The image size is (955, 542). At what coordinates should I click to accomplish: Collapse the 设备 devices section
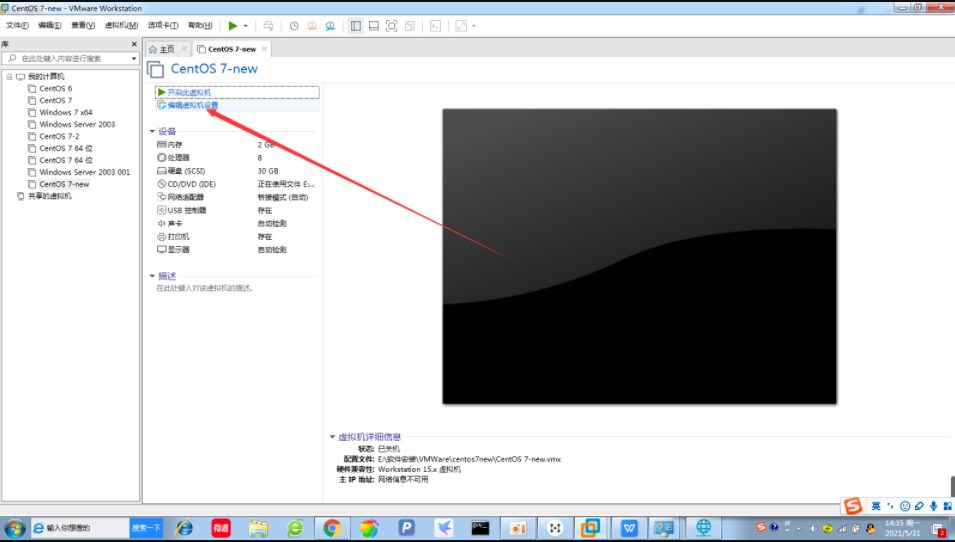pos(152,132)
